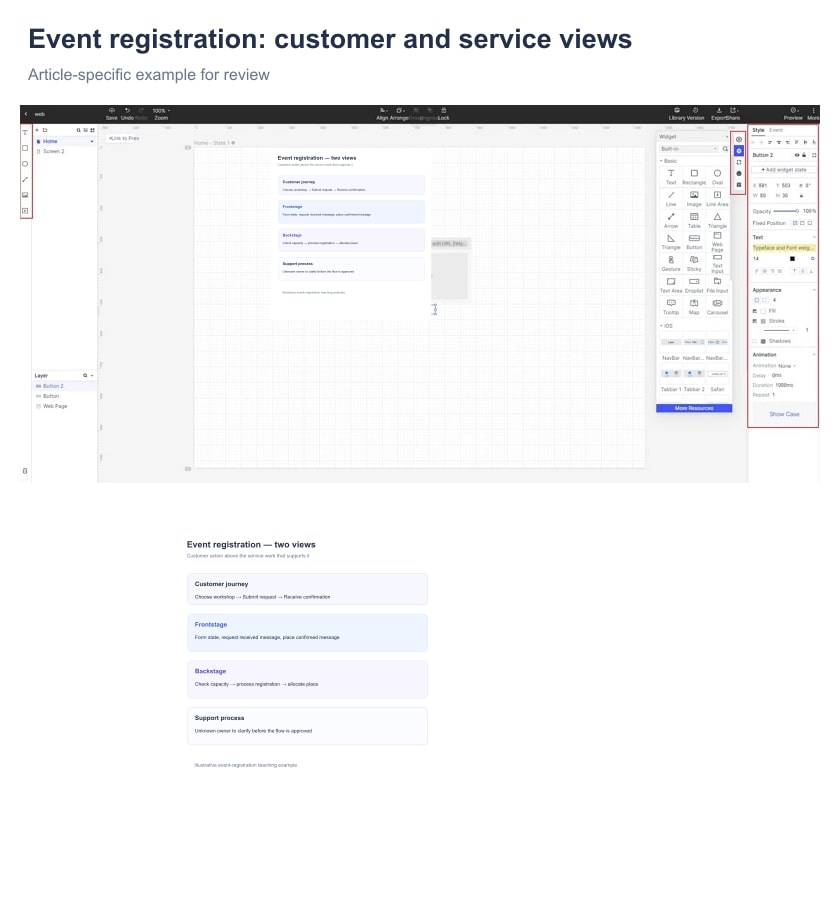Add the Gesture widget
Image resolution: width=840 pixels, height=900 pixels.
click(671, 263)
